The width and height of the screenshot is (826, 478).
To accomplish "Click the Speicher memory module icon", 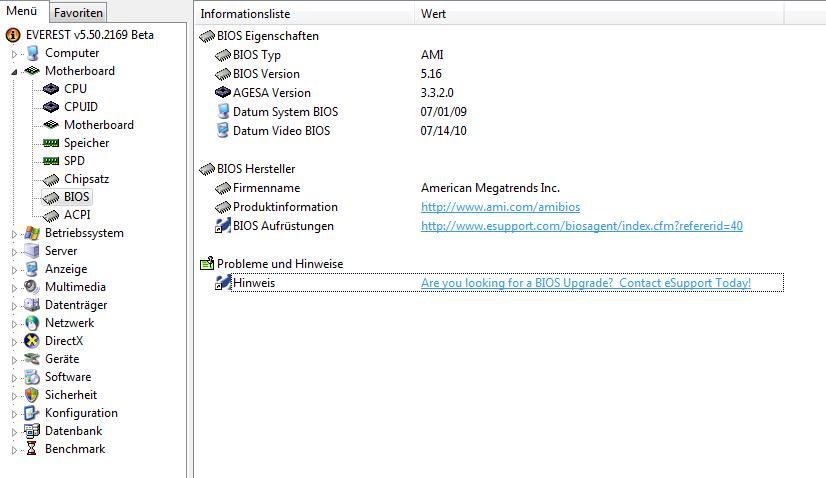I will [51, 143].
